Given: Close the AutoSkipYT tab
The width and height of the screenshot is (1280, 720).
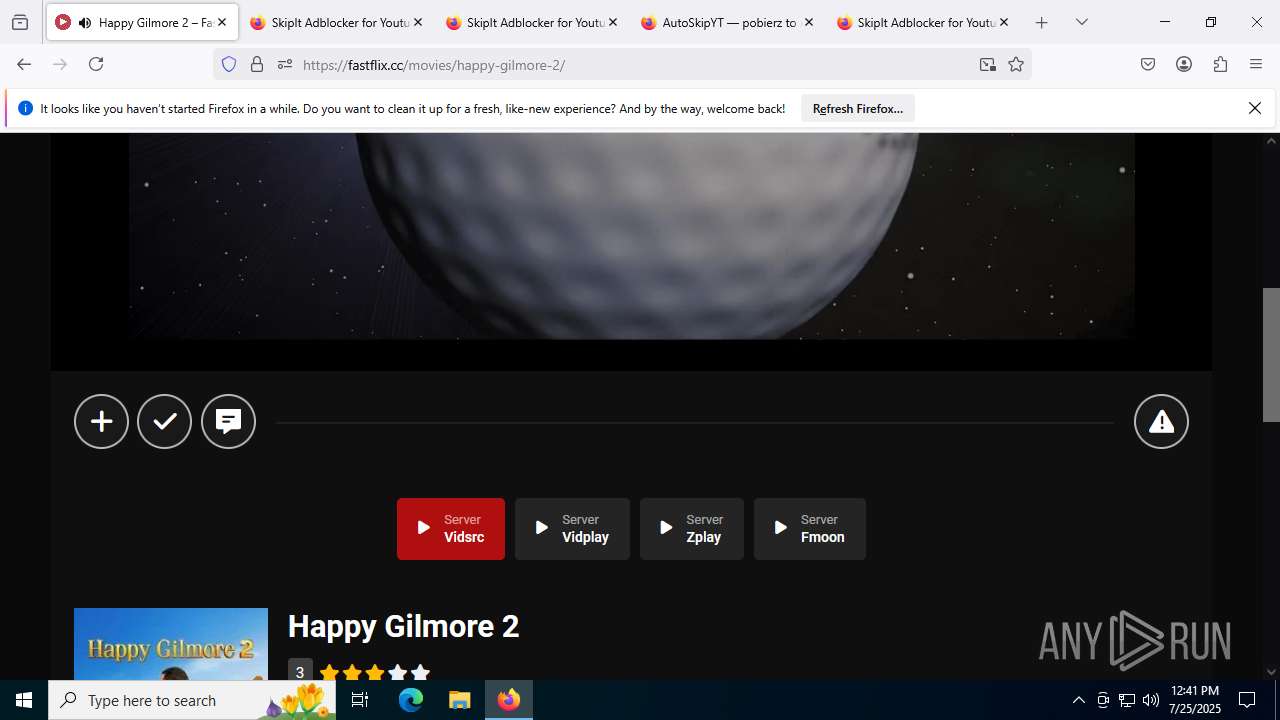Looking at the screenshot, I should point(809,22).
